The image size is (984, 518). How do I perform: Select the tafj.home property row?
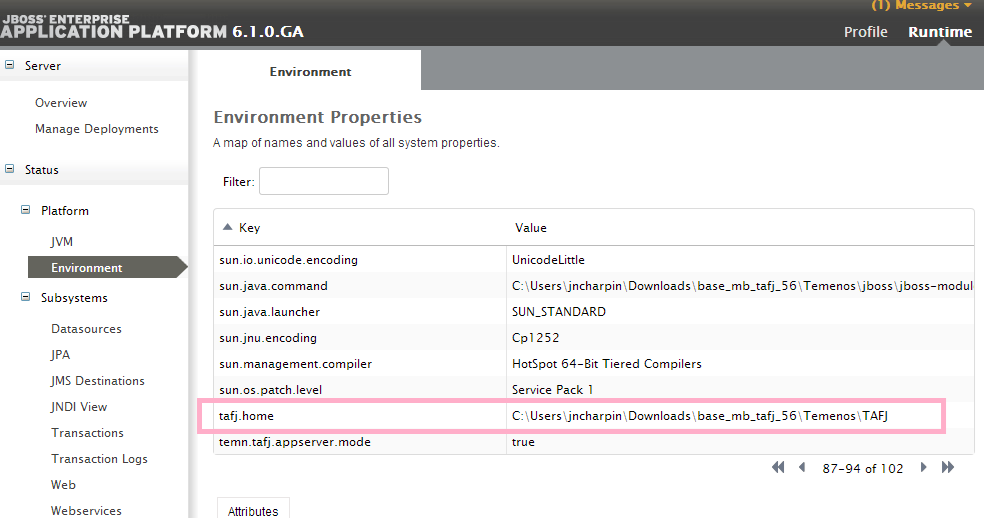pyautogui.click(x=571, y=416)
